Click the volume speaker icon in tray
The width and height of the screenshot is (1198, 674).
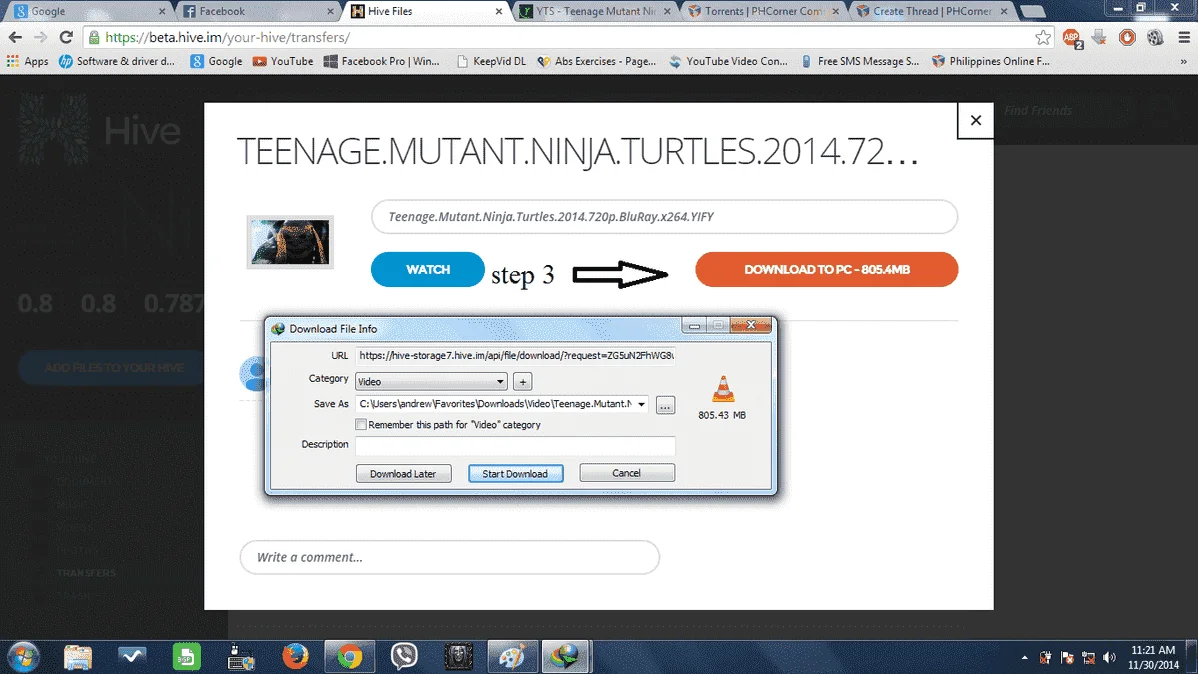coord(1109,657)
